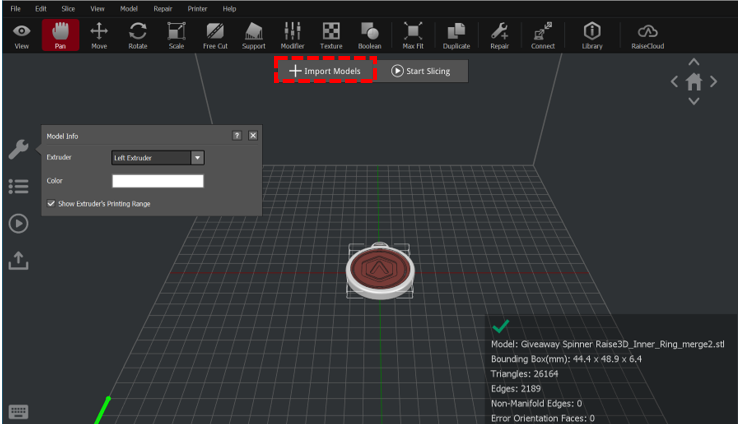Activate the Scale tool
The width and height of the screenshot is (738, 424).
click(176, 35)
